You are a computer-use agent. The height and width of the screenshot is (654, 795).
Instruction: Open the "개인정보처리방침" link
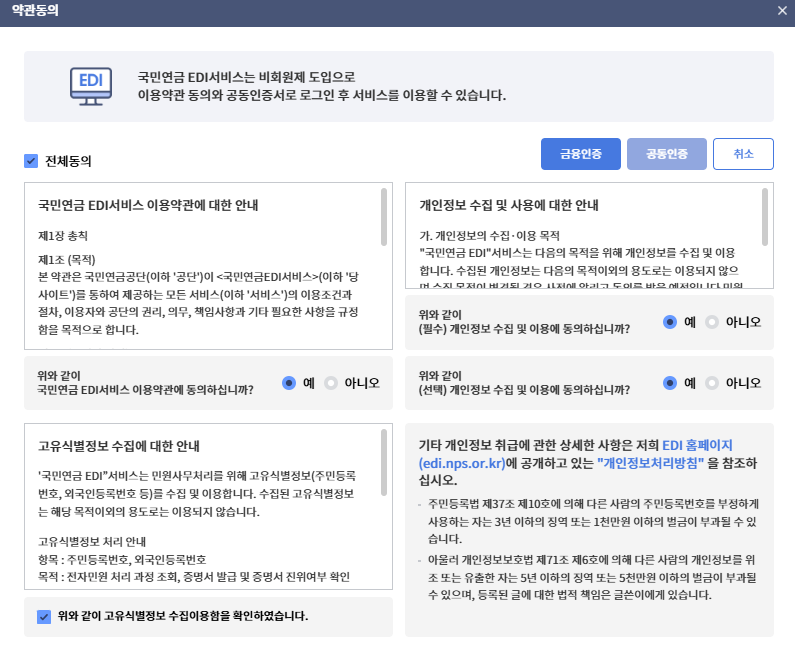click(x=651, y=463)
